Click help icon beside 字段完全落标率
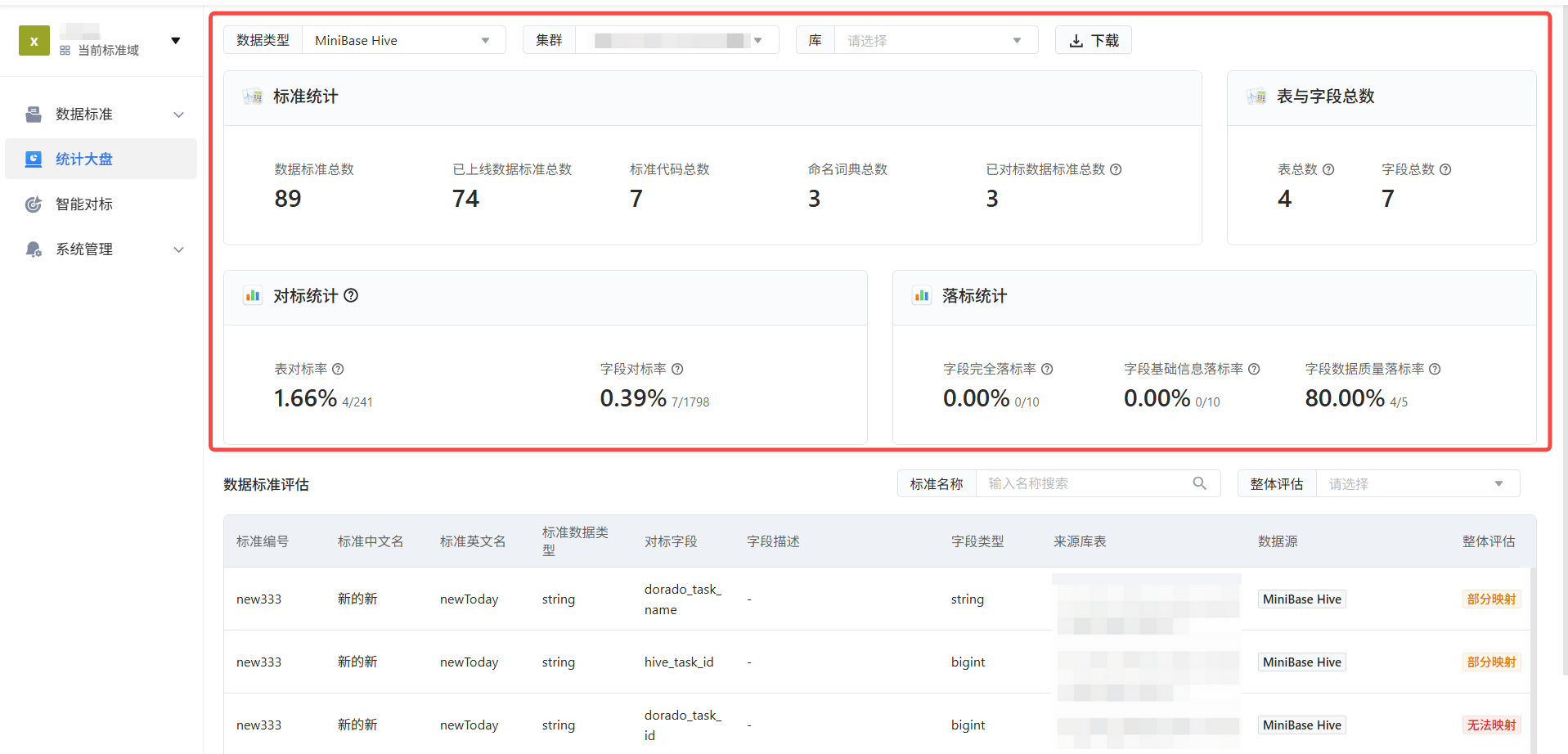Viewport: 1568px width, 754px height. 1047,369
